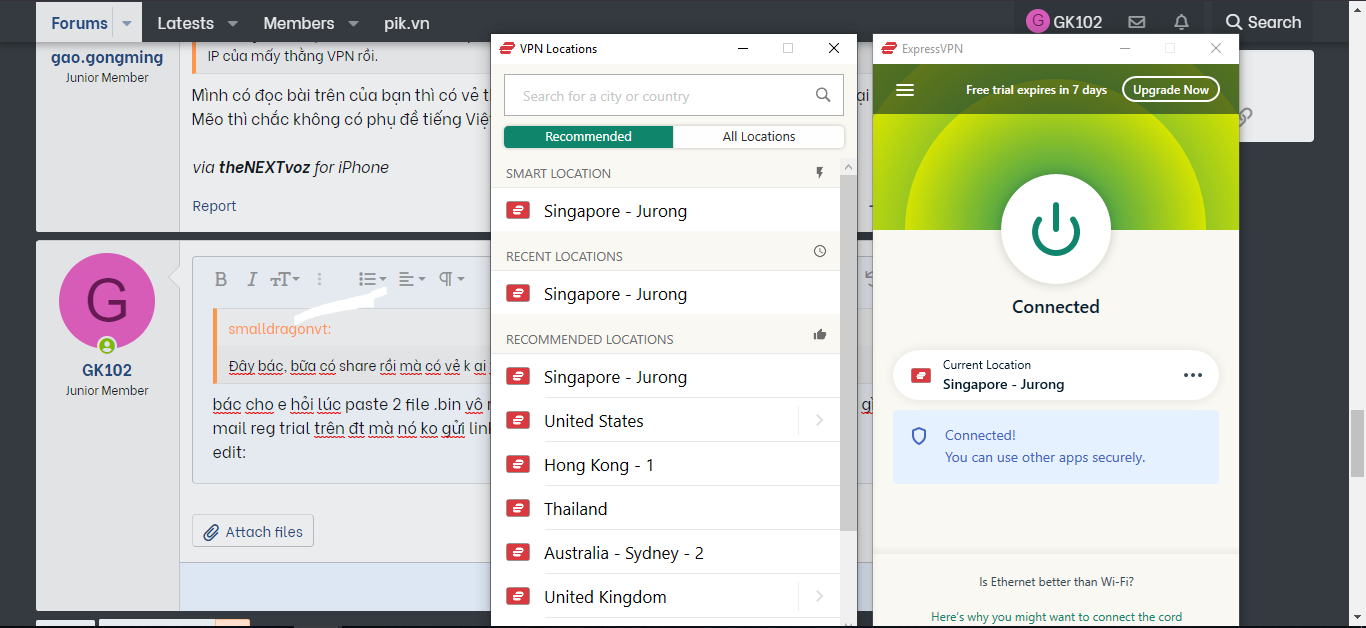Viewport: 1366px width, 628px height.
Task: Toggle Bold in the reply editor
Action: pos(221,279)
